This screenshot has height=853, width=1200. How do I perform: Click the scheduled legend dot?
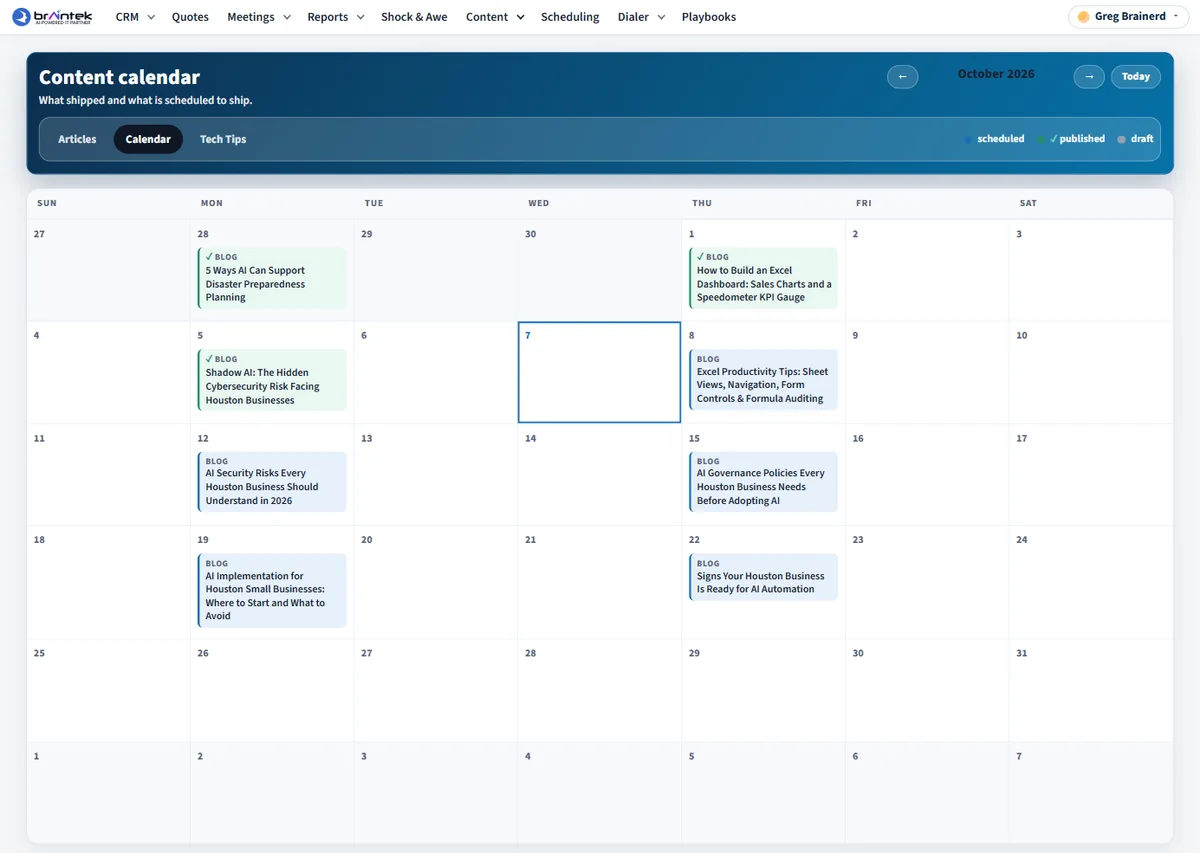tap(968, 139)
